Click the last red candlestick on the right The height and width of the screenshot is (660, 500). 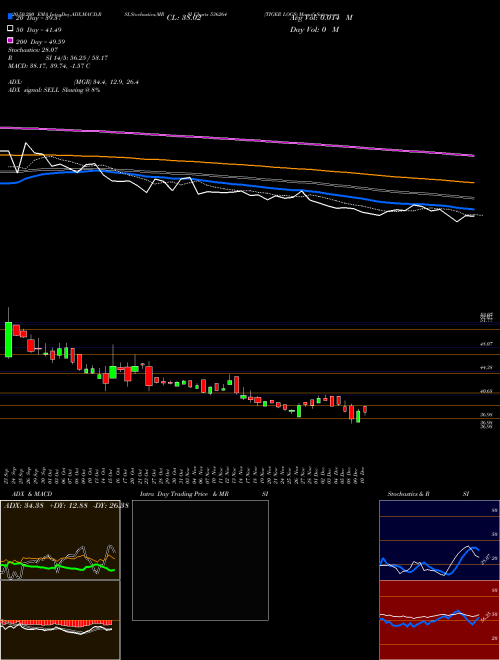365,410
